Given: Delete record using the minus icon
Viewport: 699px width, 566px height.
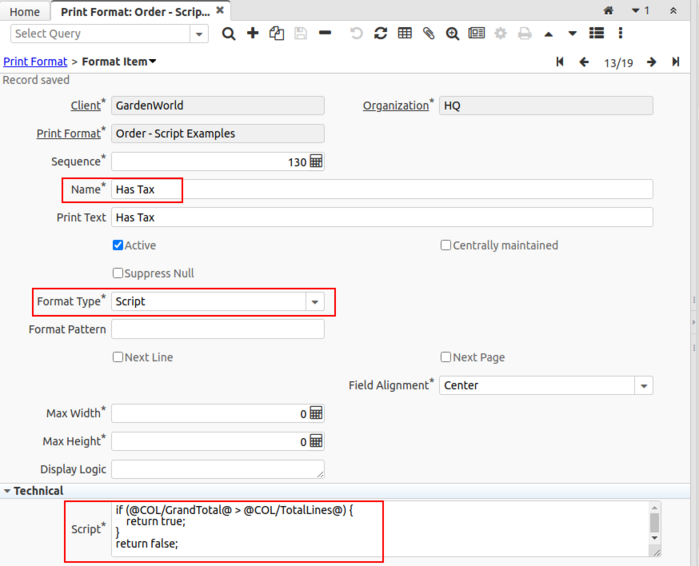Looking at the screenshot, I should 325,33.
